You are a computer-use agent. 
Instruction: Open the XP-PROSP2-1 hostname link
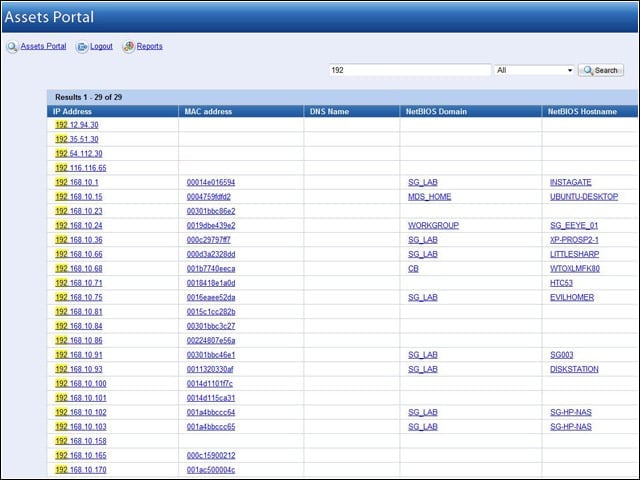(x=574, y=240)
